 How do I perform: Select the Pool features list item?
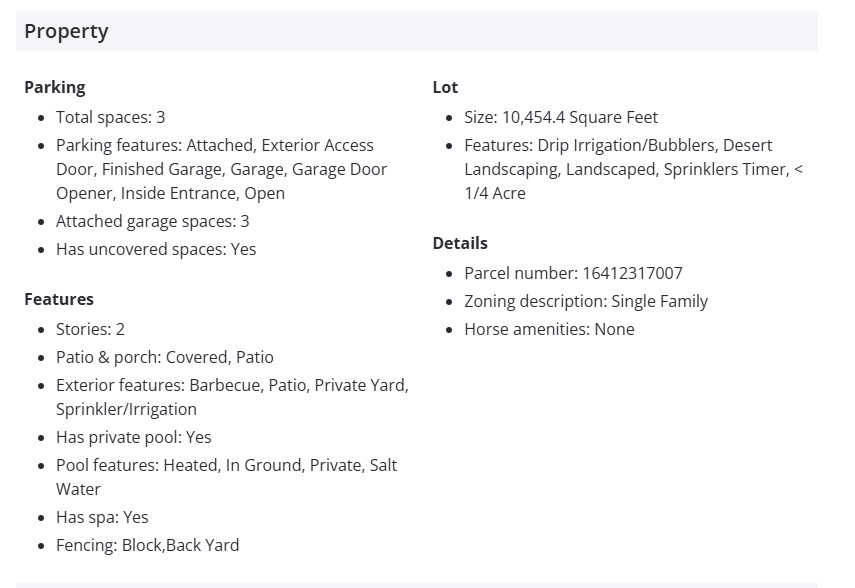(x=226, y=477)
